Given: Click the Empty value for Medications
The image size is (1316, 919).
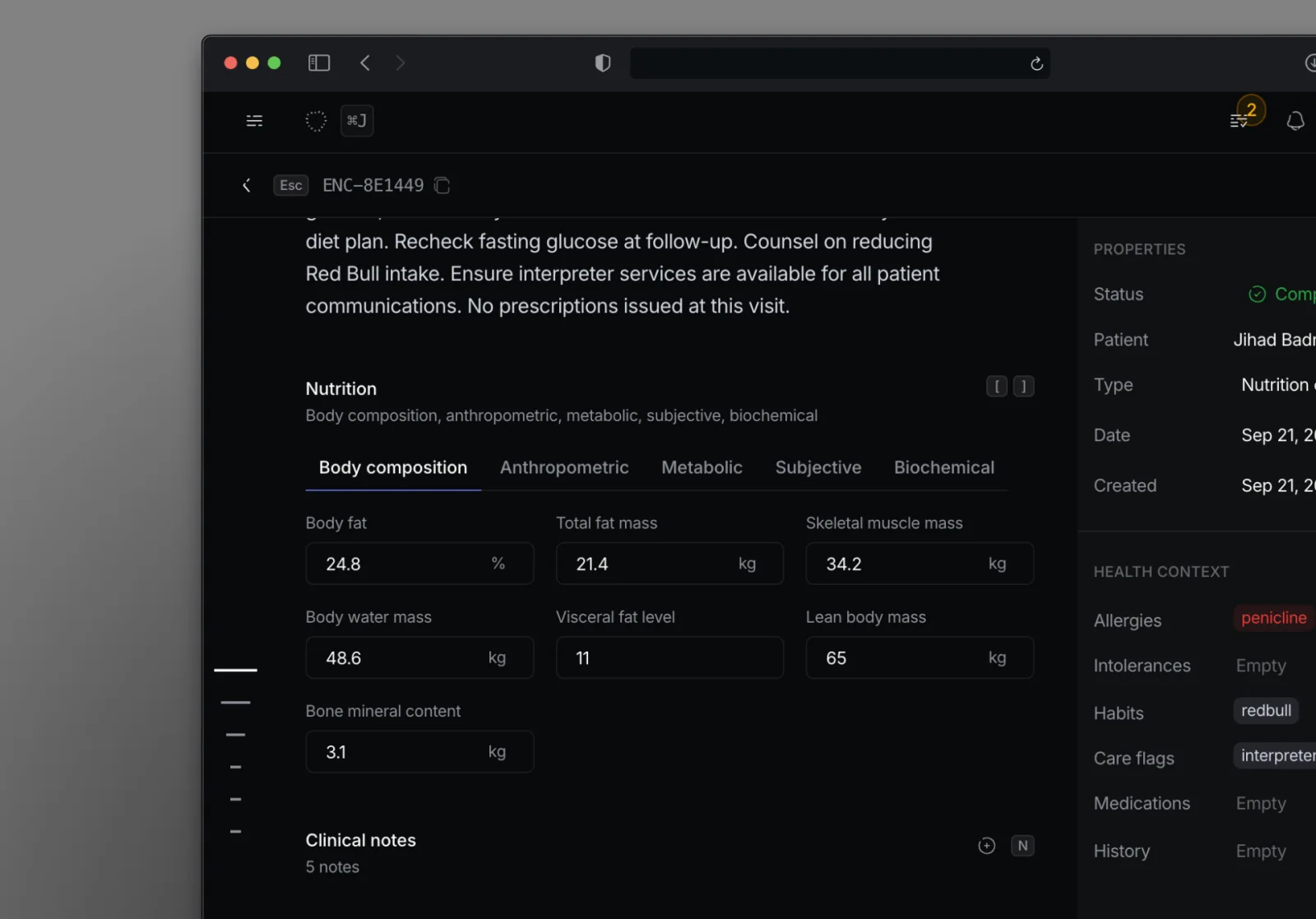Looking at the screenshot, I should click(1261, 803).
